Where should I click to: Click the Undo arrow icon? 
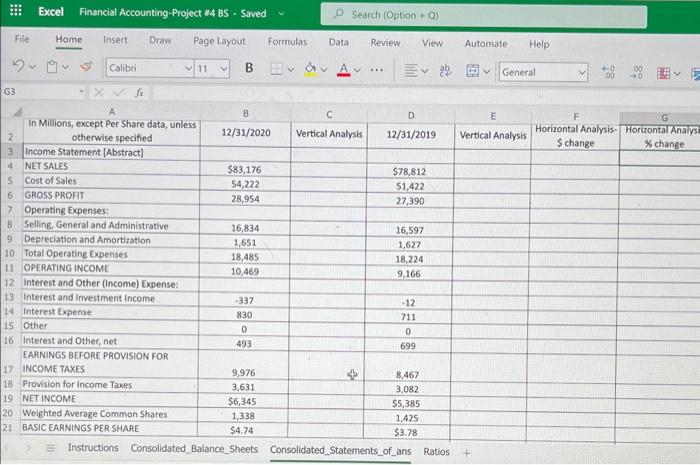tap(18, 66)
